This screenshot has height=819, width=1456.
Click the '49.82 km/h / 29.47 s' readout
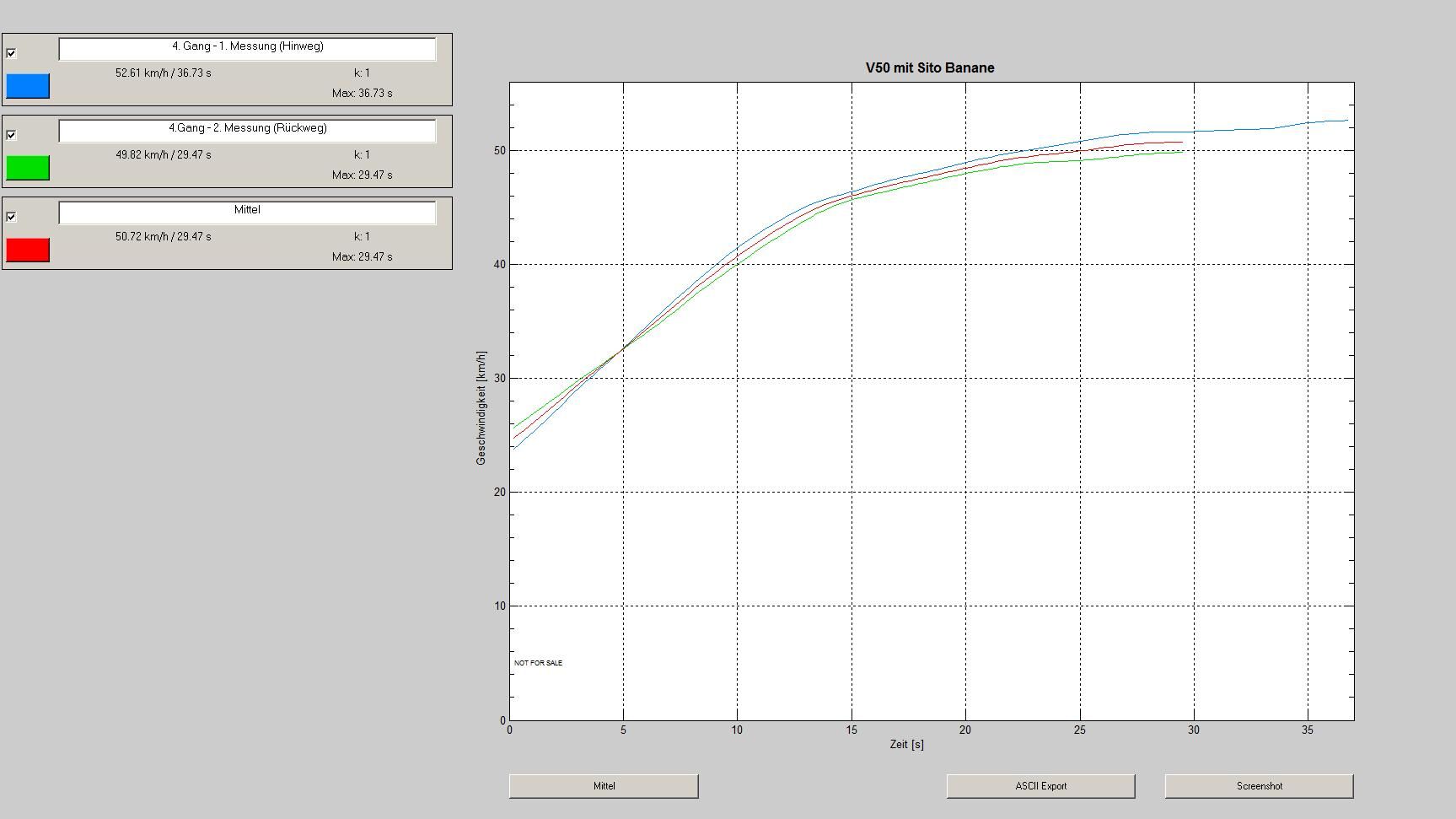click(x=164, y=155)
